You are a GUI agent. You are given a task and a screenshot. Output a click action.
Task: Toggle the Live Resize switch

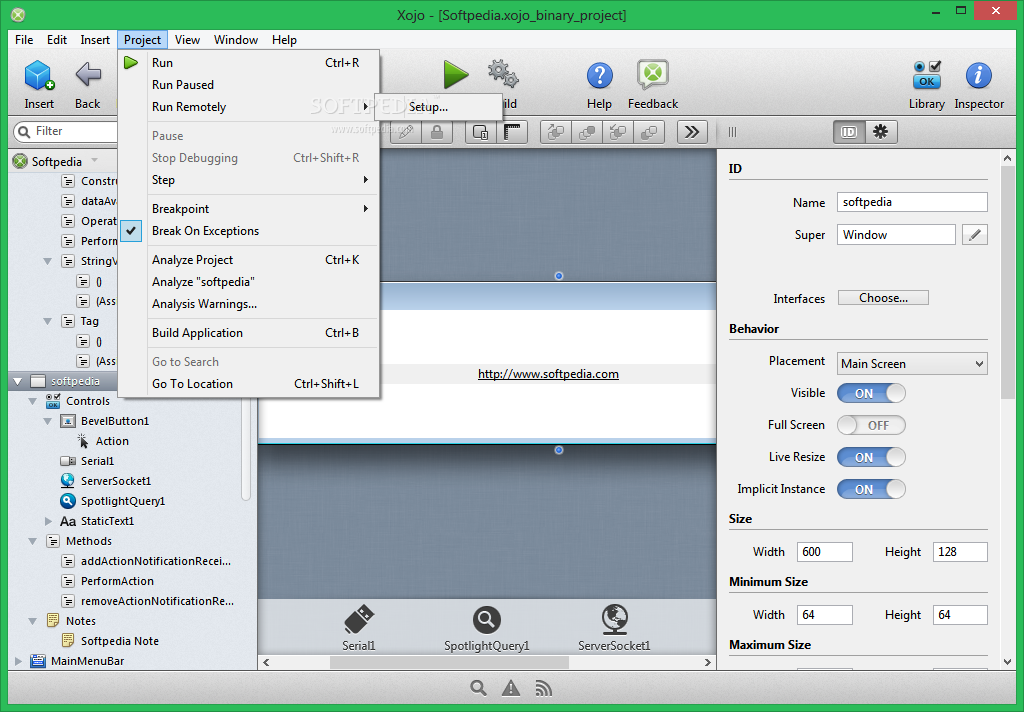[x=871, y=457]
